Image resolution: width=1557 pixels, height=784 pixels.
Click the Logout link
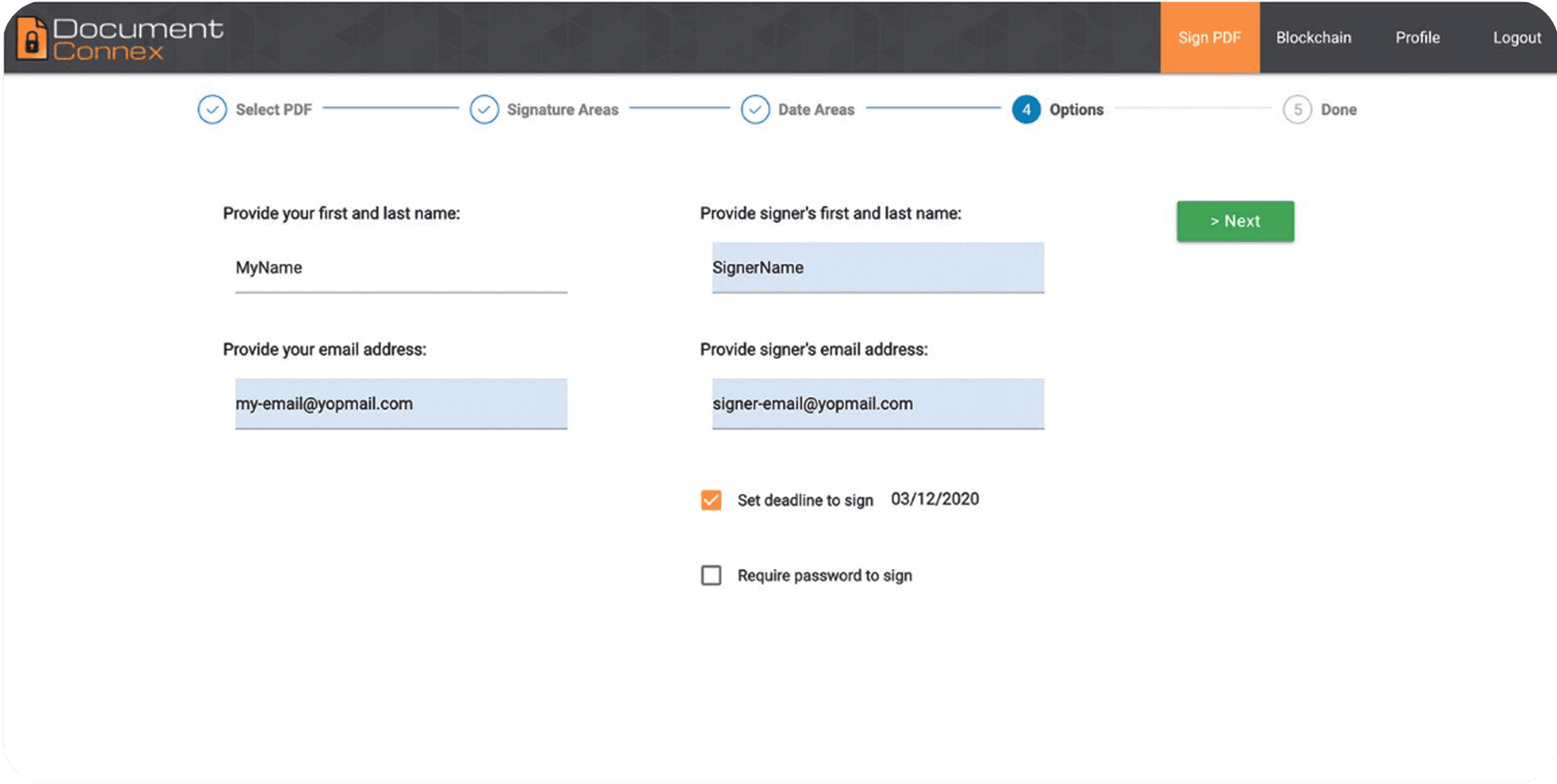[x=1517, y=37]
